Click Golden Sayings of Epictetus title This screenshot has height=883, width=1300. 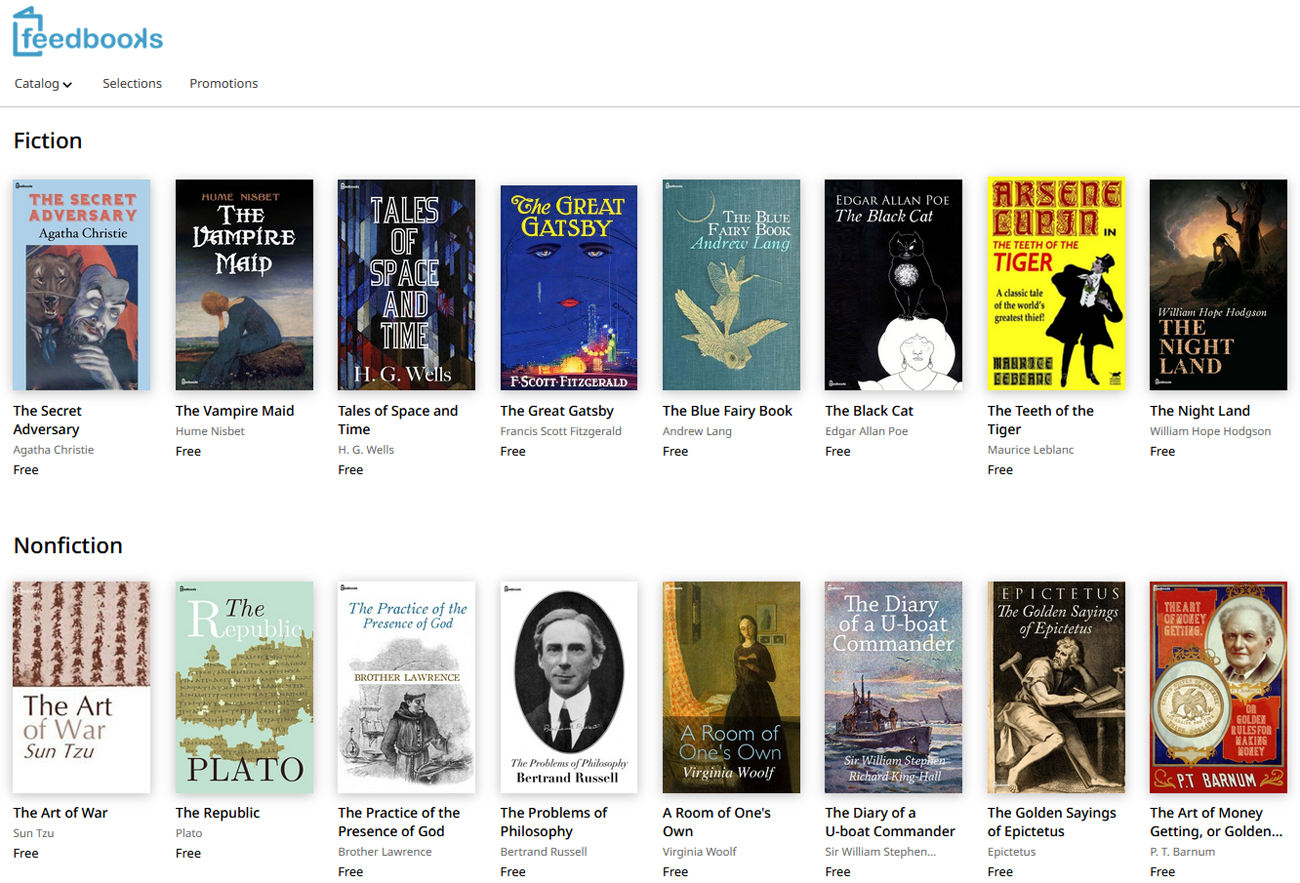click(1052, 822)
